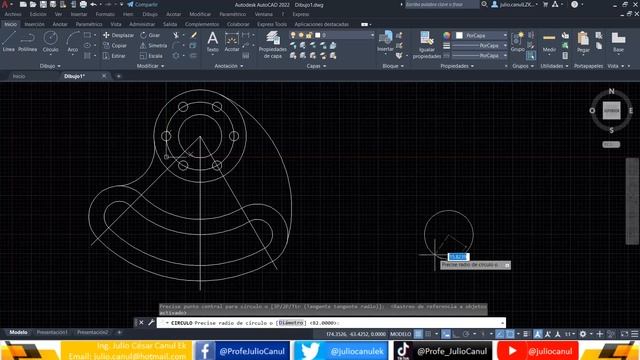The width and height of the screenshot is (640, 360).
Task: Switch to the Dibujo1 document tab
Action: point(74,76)
